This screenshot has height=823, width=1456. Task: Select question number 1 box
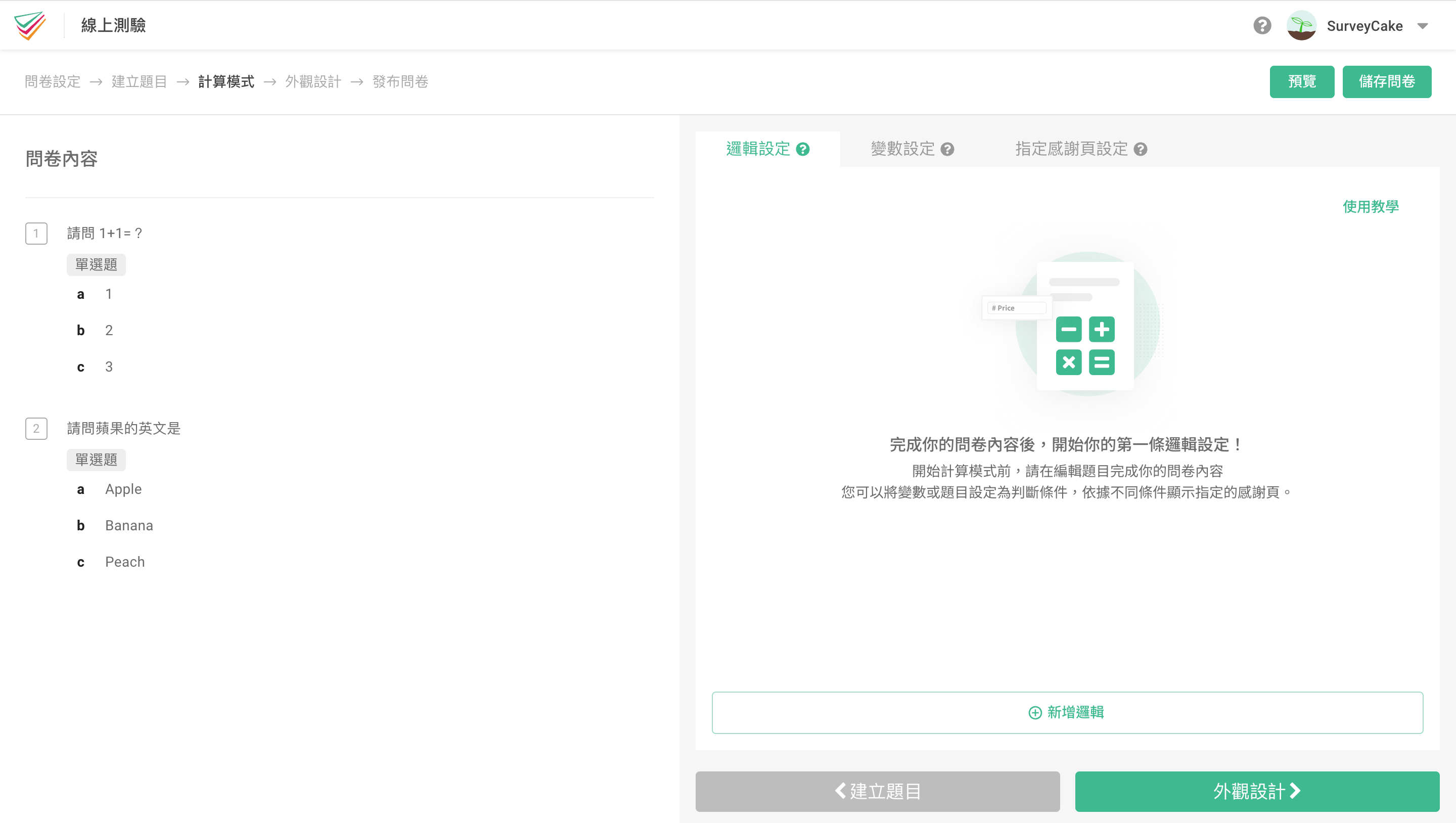click(36, 234)
